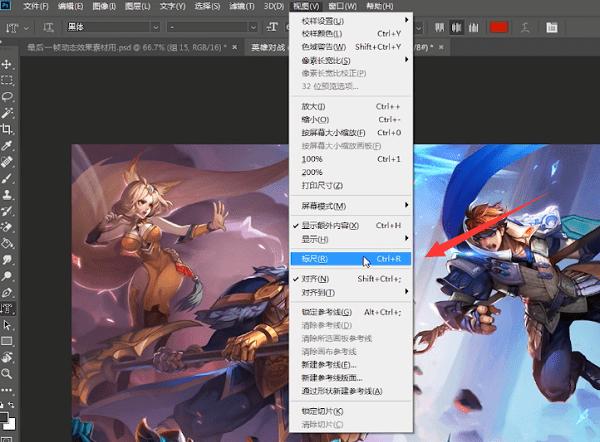The height and width of the screenshot is (442, 600).
Task: Choose 按屏幕大小缩放(F) fit on screen
Action: click(350, 133)
